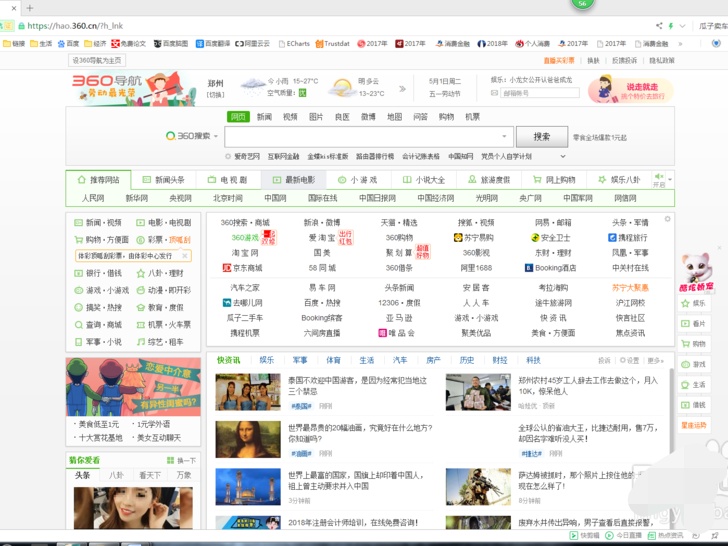Open address bar dropdown chevron

682,26
